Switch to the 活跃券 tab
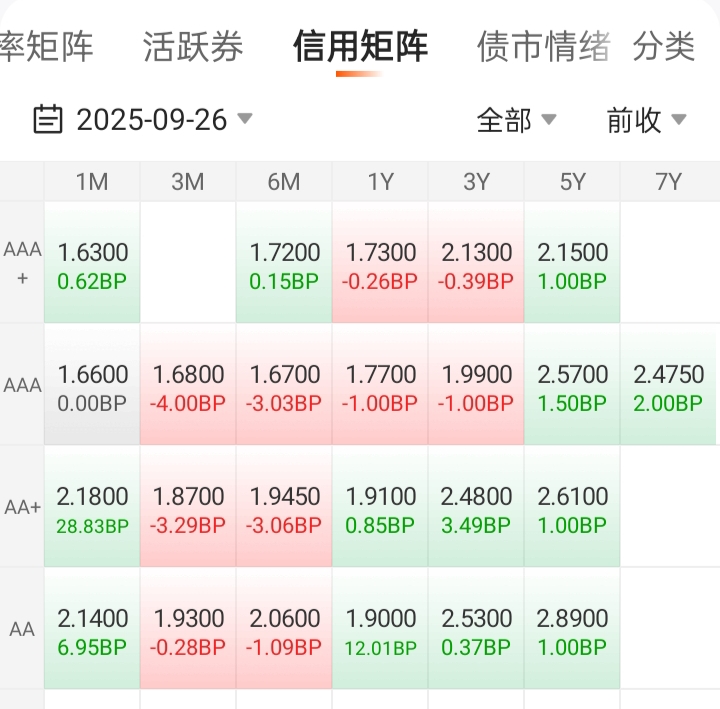Image resolution: width=720 pixels, height=709 pixels. (x=192, y=46)
